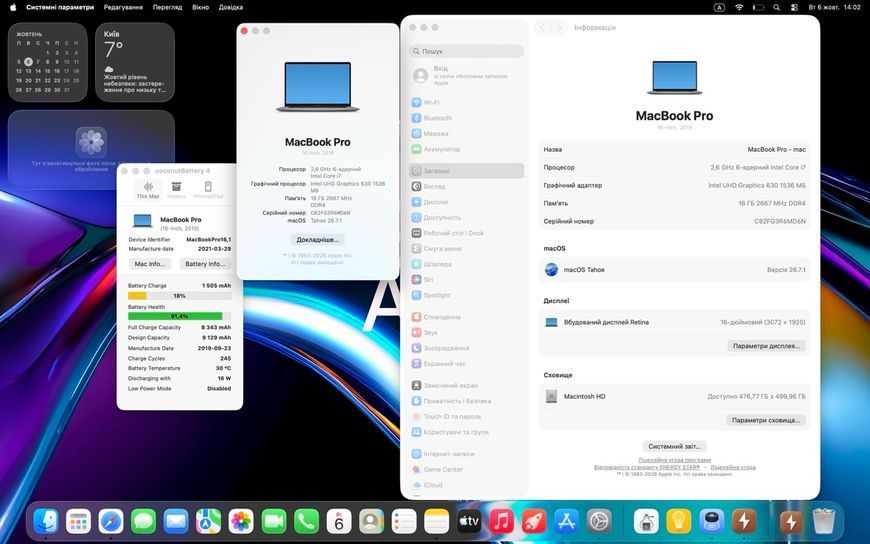Click the Київ weather widget
Image resolution: width=870 pixels, height=544 pixels.
135,62
